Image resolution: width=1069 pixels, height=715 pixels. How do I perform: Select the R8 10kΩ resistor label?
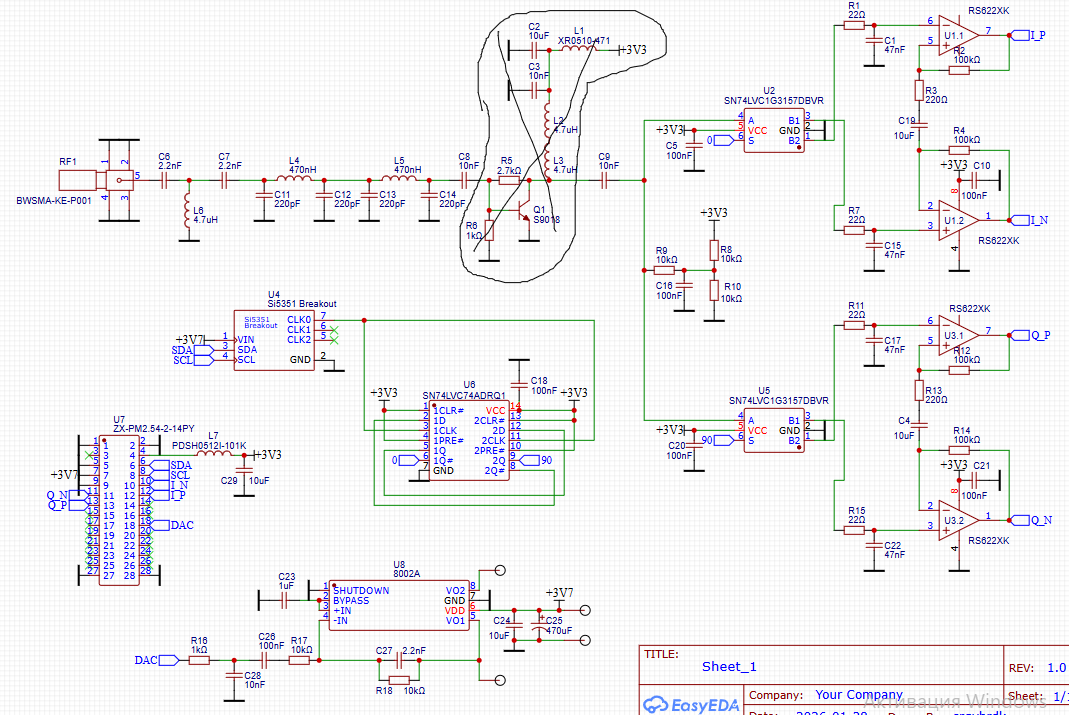tap(731, 254)
